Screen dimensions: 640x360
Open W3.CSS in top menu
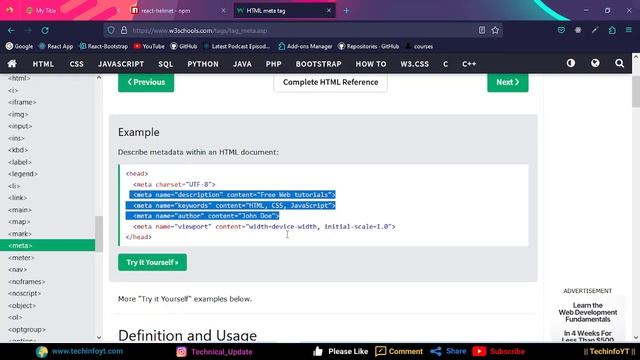coord(414,64)
